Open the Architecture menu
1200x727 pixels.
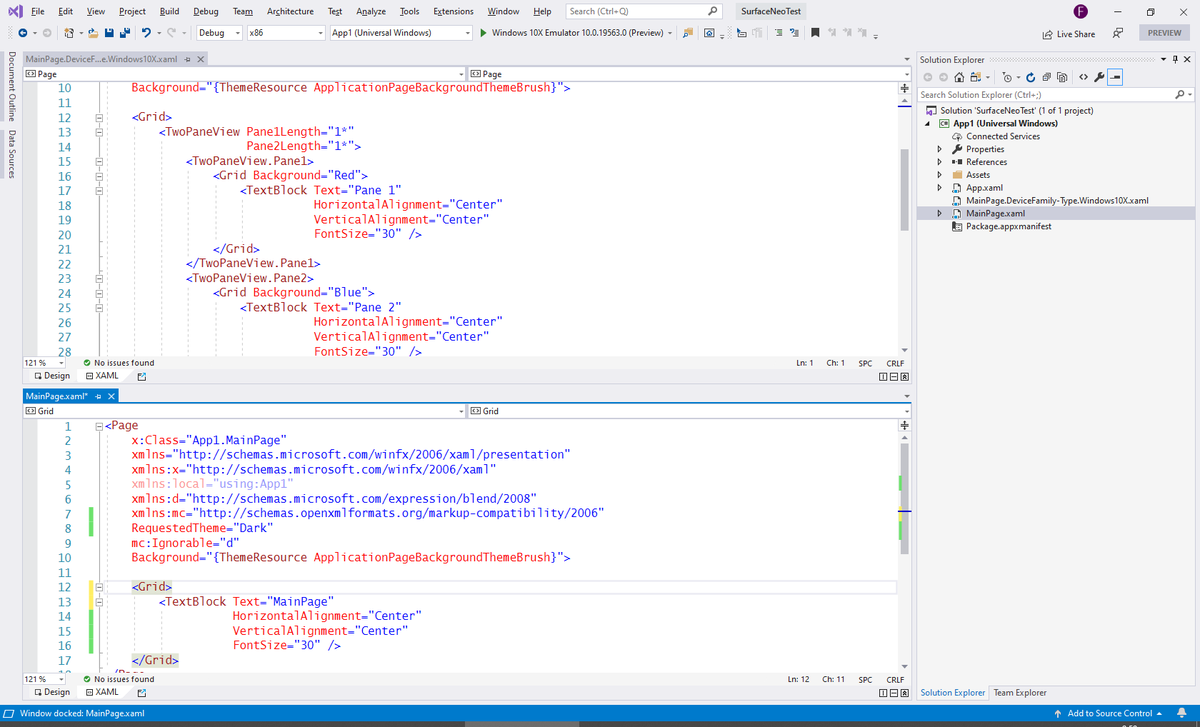pos(290,11)
